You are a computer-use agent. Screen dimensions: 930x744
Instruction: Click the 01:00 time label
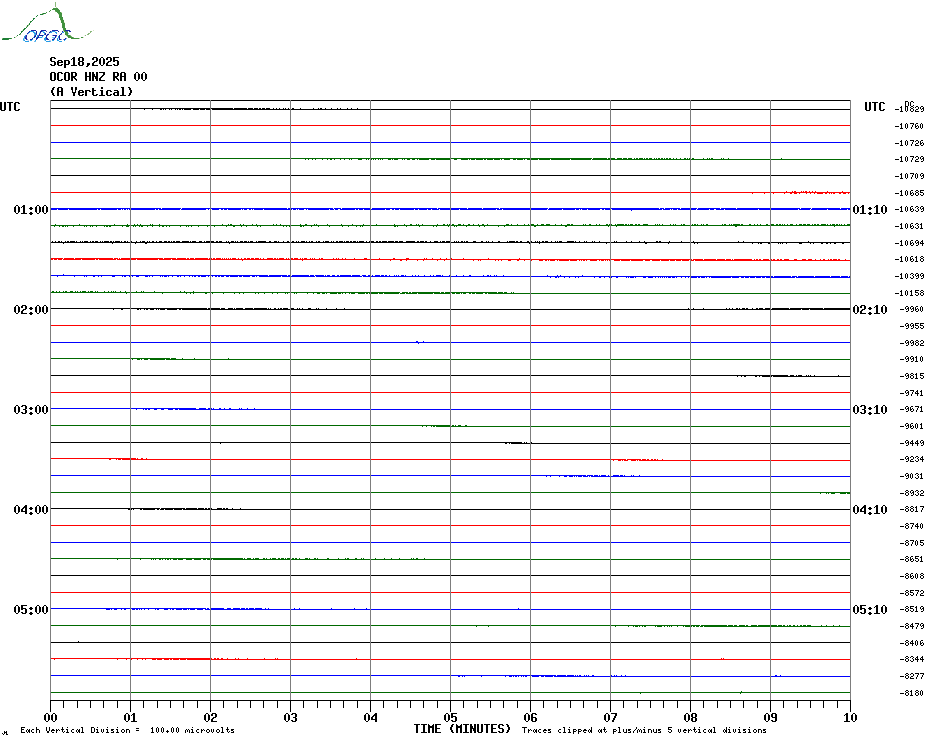pyautogui.click(x=31, y=210)
